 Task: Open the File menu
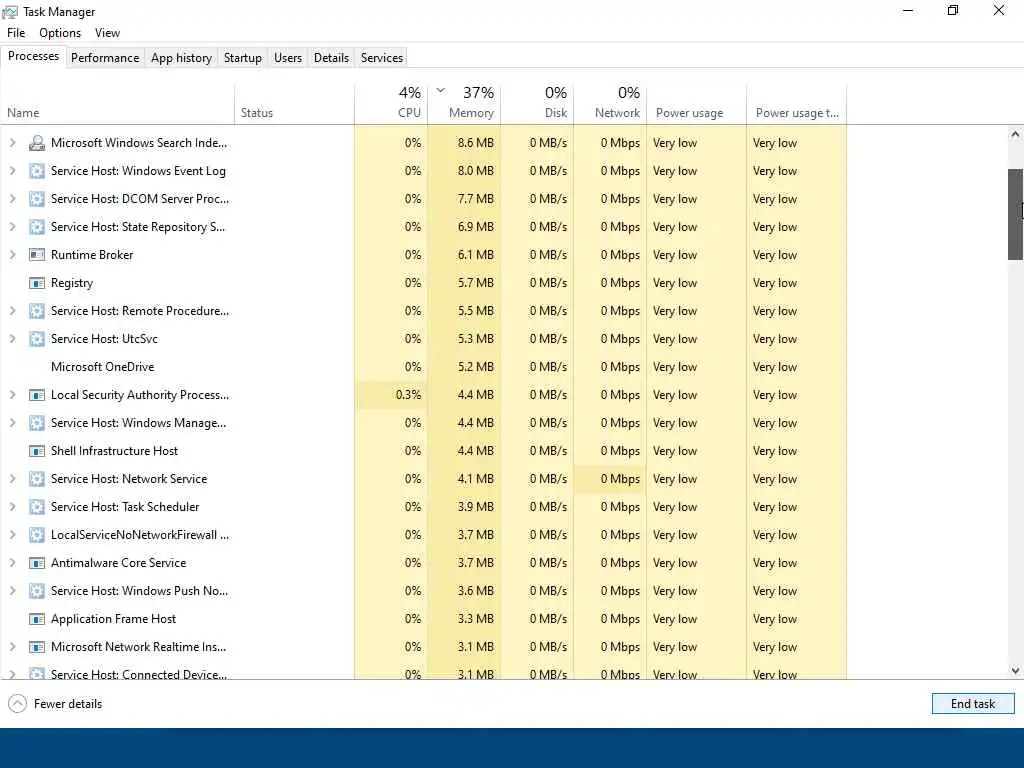16,33
